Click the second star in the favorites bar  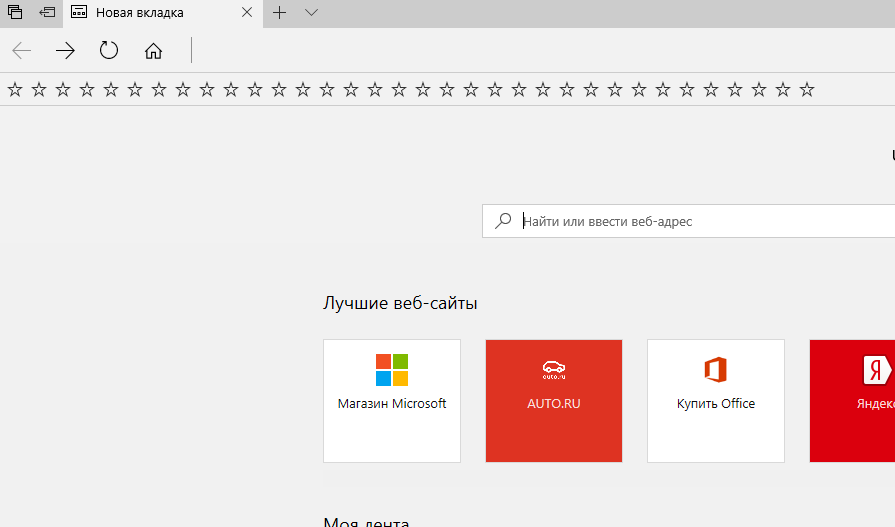39,90
